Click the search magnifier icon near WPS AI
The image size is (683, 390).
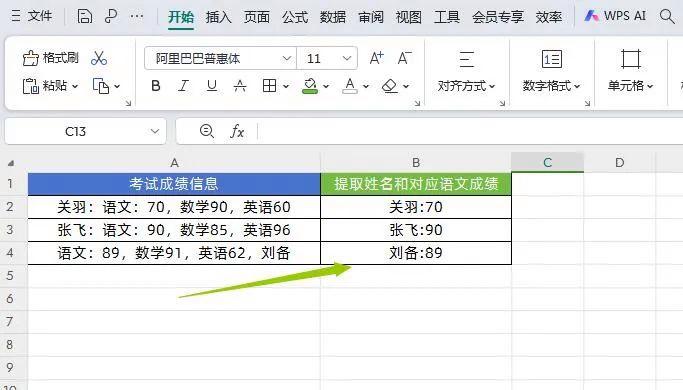tap(667, 17)
